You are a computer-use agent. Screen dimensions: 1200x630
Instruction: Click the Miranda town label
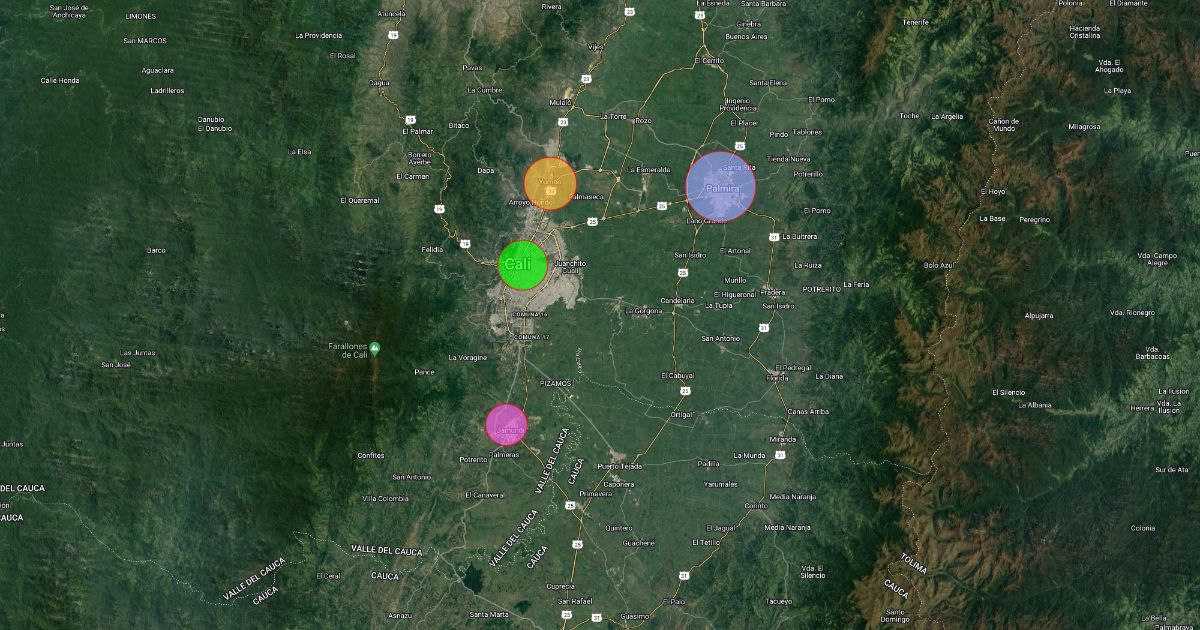(x=783, y=439)
